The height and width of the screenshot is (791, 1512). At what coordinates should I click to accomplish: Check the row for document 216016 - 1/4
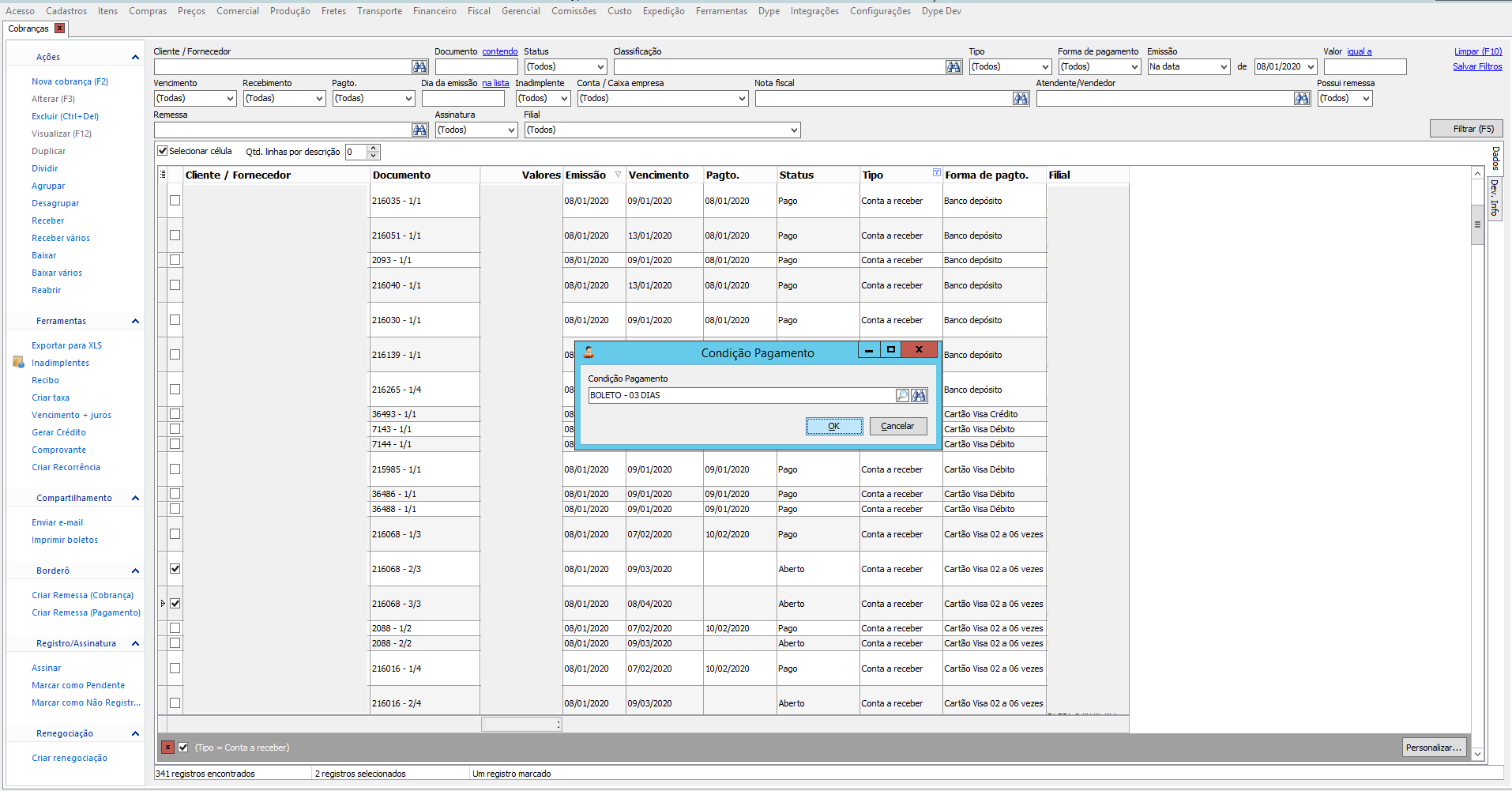click(175, 669)
